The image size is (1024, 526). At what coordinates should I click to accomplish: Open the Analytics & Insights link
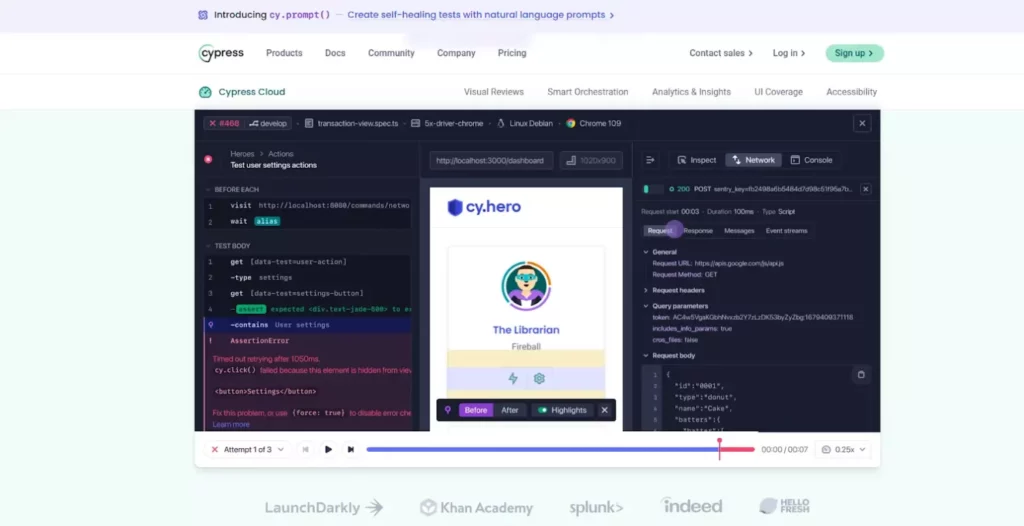pyautogui.click(x=691, y=92)
